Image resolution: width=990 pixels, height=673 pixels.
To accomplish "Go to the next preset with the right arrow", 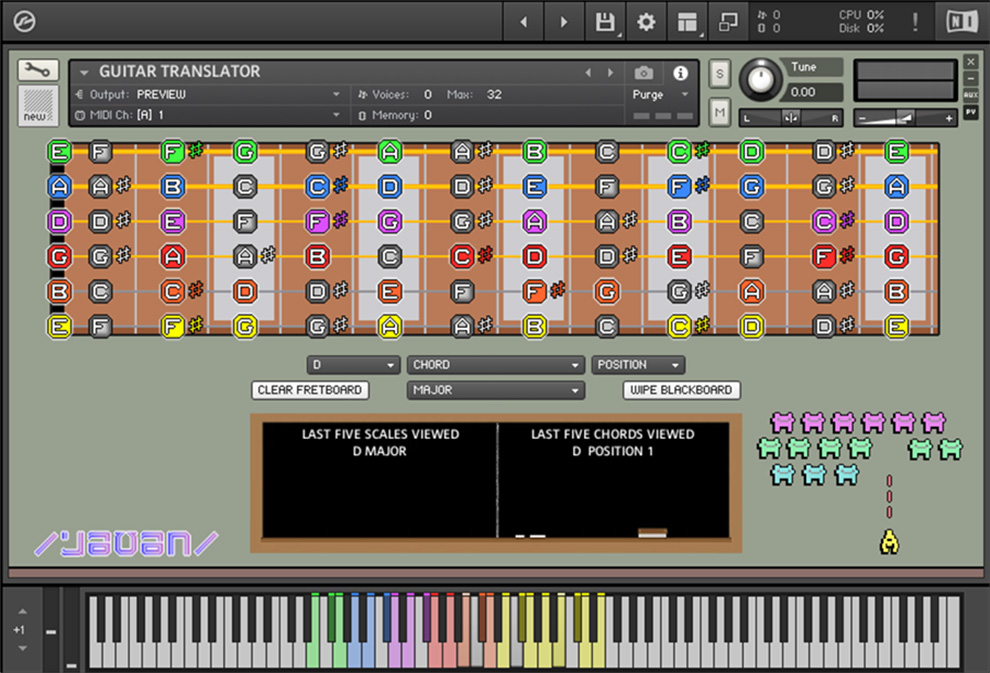I will pos(564,22).
